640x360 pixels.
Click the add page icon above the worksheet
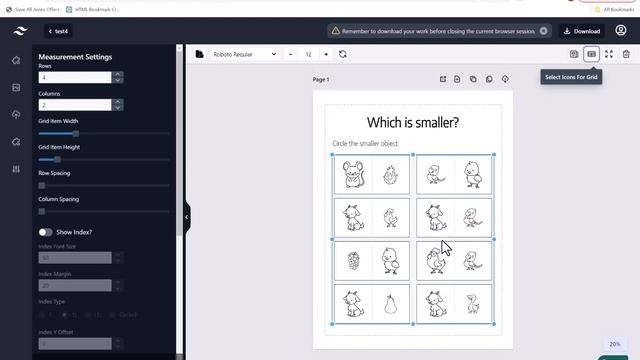tap(457, 79)
